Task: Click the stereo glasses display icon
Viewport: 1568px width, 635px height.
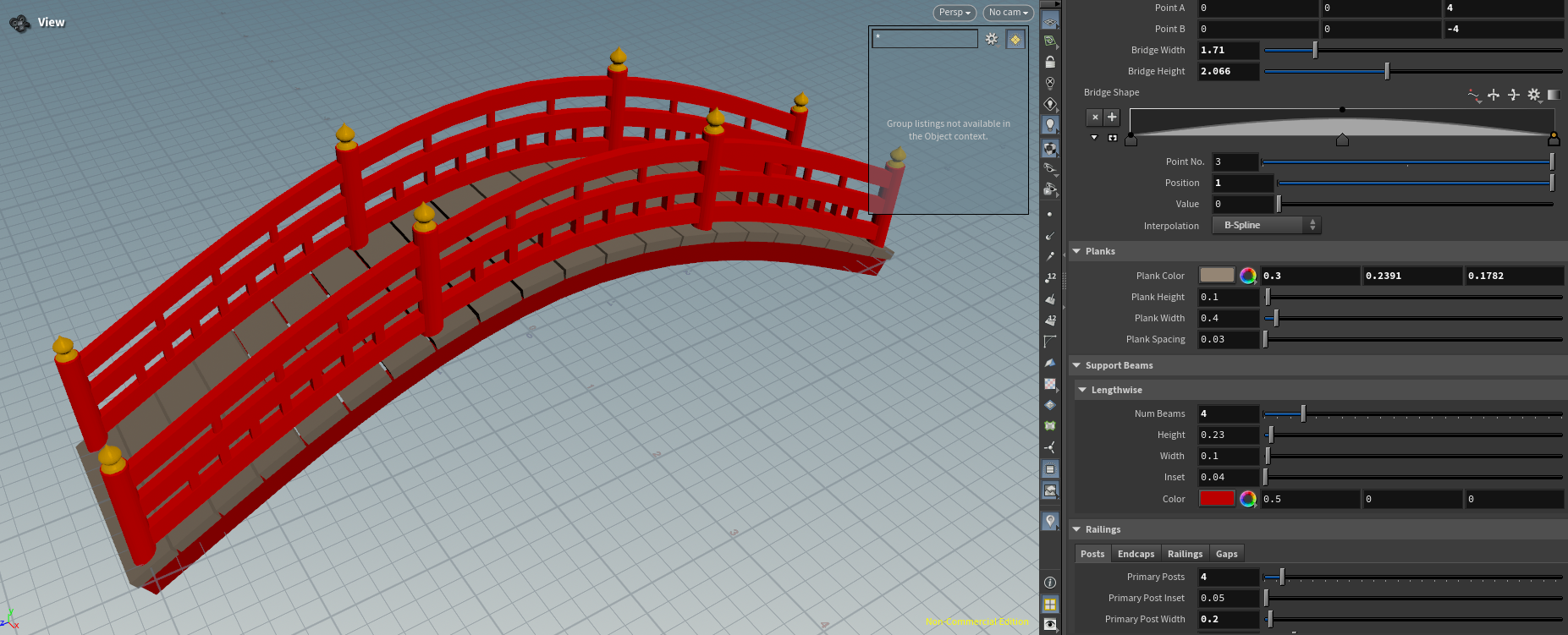Action: [x=1050, y=168]
